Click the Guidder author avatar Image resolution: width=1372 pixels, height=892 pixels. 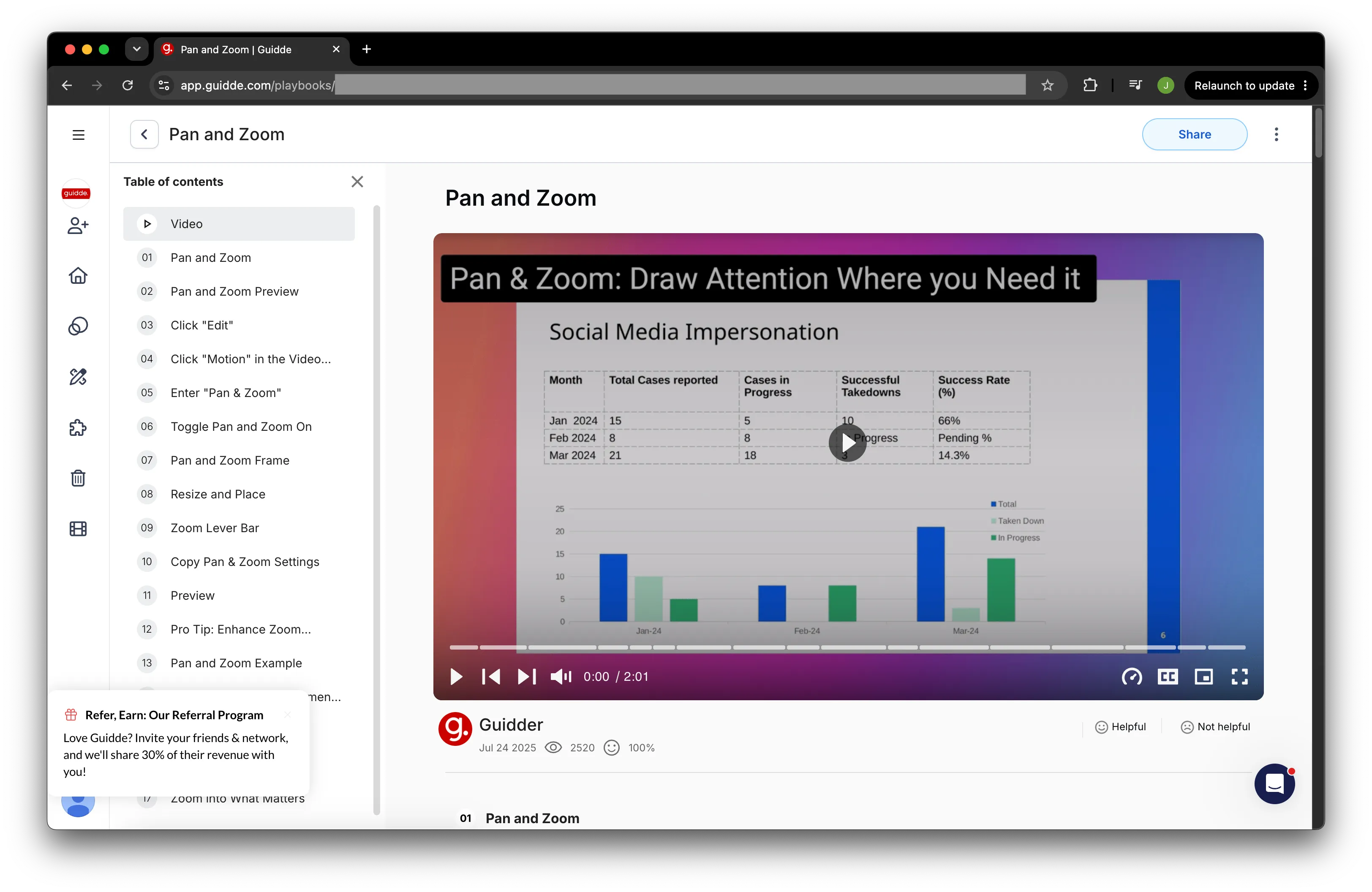(x=455, y=729)
